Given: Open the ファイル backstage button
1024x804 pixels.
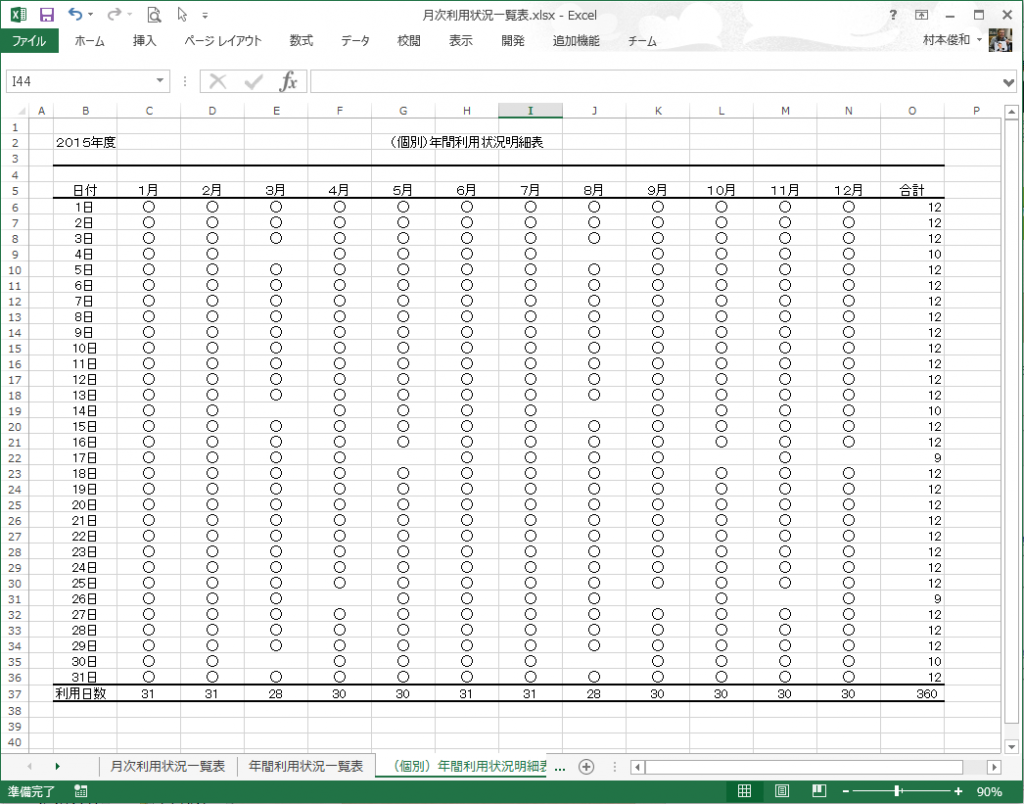Looking at the screenshot, I should tap(29, 41).
